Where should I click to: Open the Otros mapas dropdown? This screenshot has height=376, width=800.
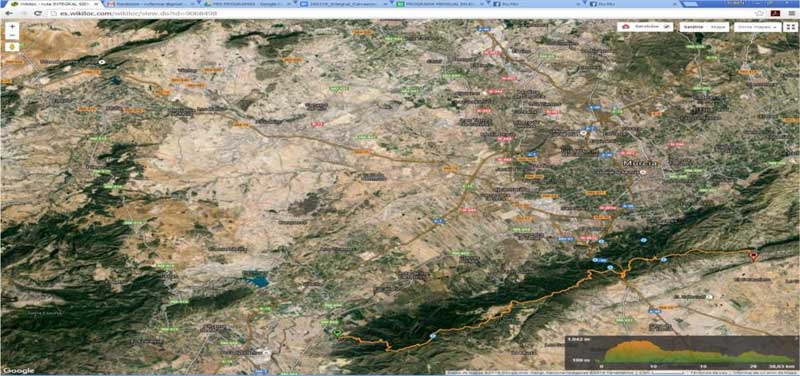tap(758, 27)
